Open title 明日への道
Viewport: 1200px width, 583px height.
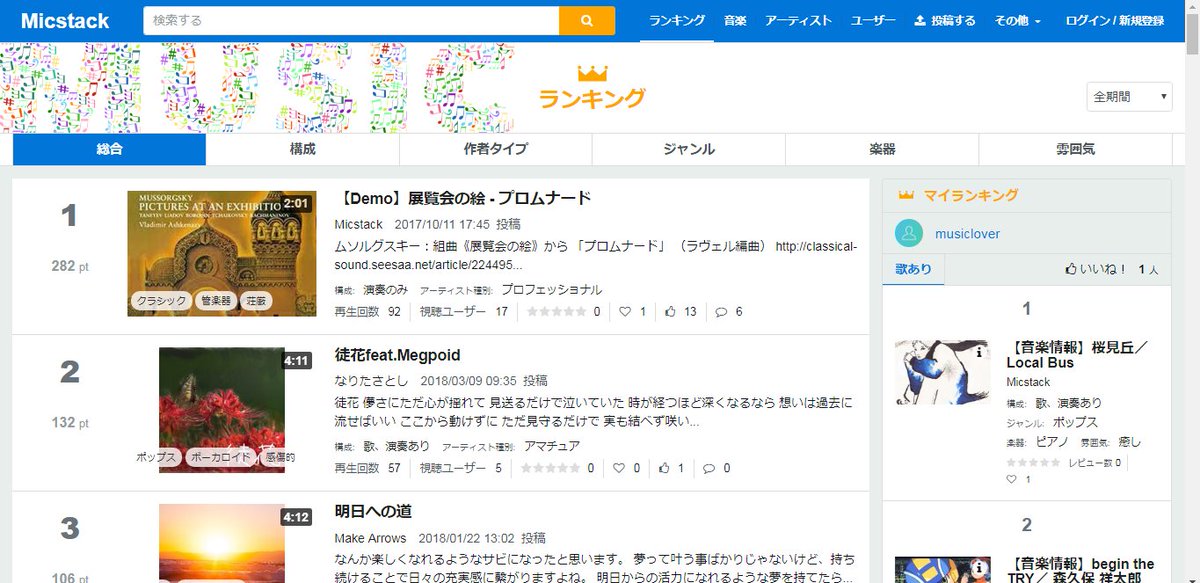click(373, 511)
